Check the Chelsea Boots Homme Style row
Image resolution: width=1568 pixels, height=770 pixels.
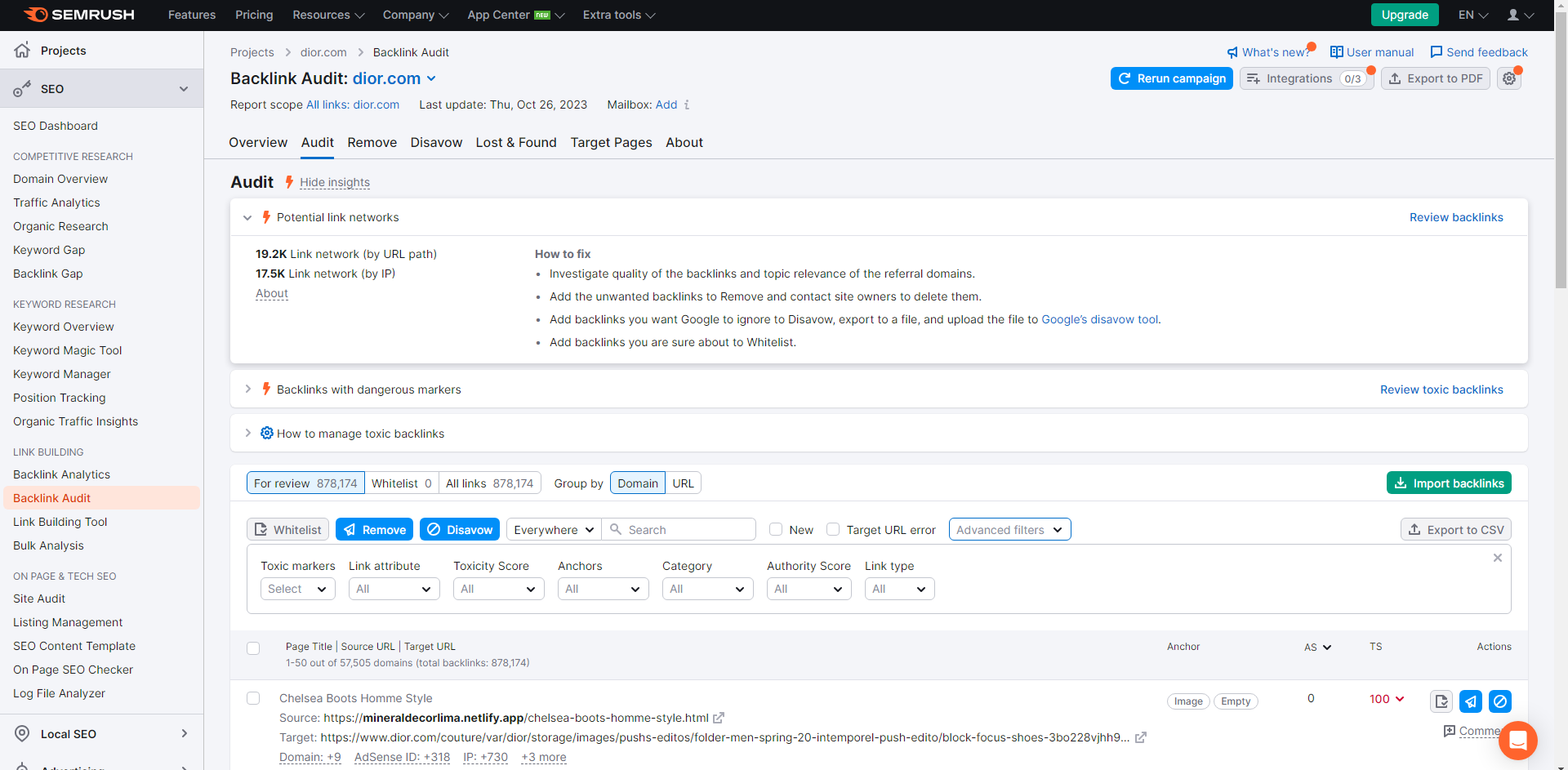(253, 698)
